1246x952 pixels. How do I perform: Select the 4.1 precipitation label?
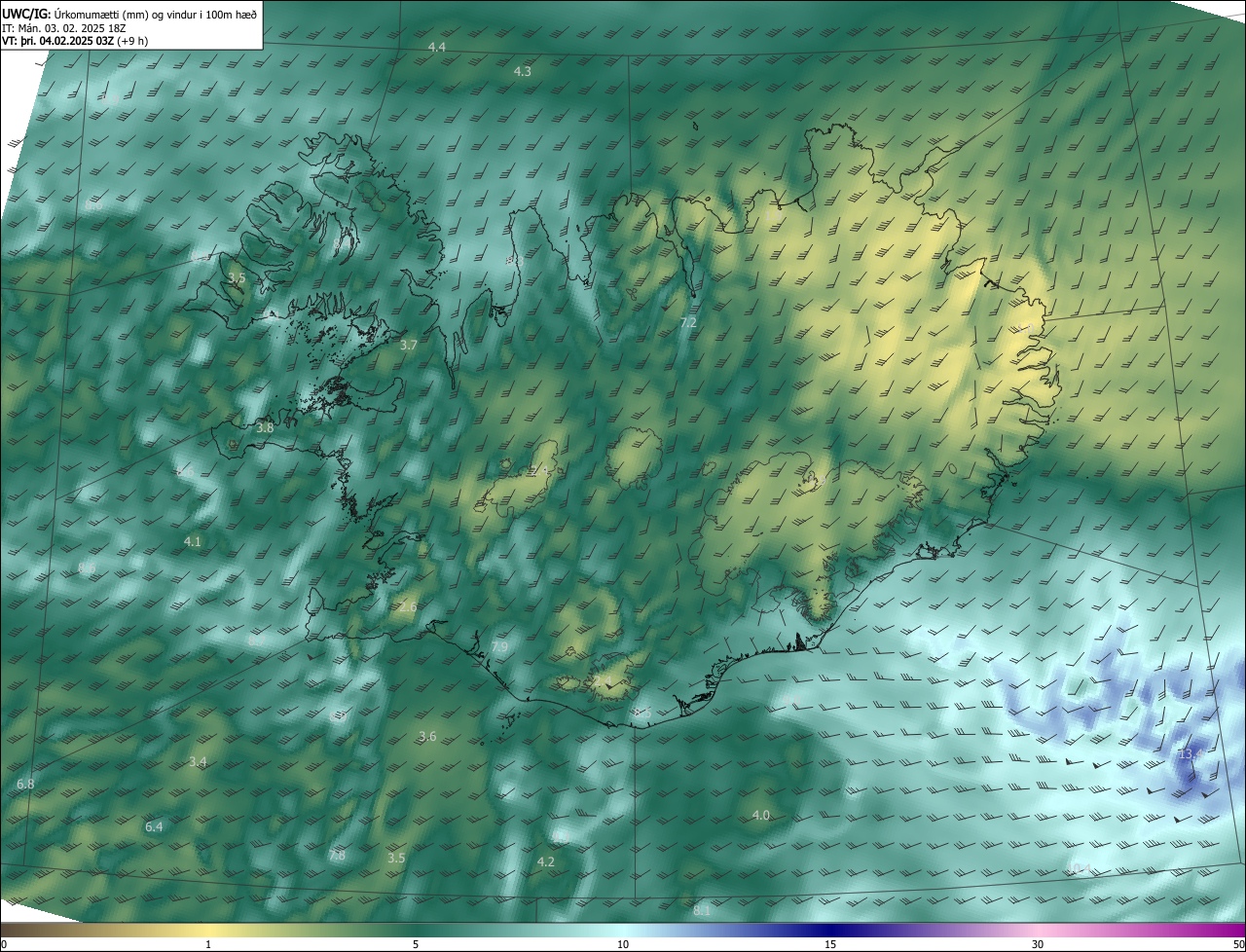tap(193, 542)
